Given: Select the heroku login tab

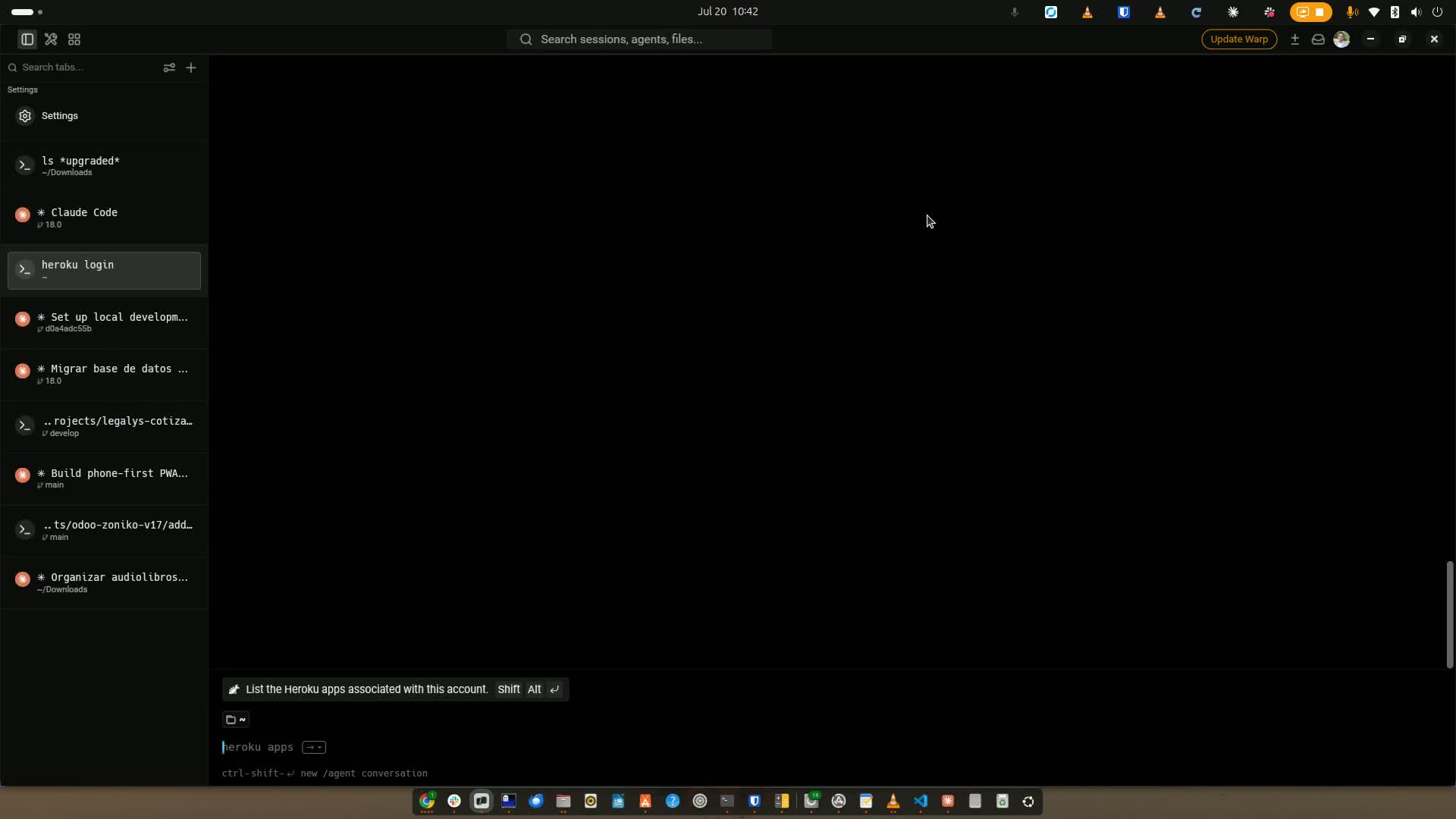Looking at the screenshot, I should tap(104, 271).
